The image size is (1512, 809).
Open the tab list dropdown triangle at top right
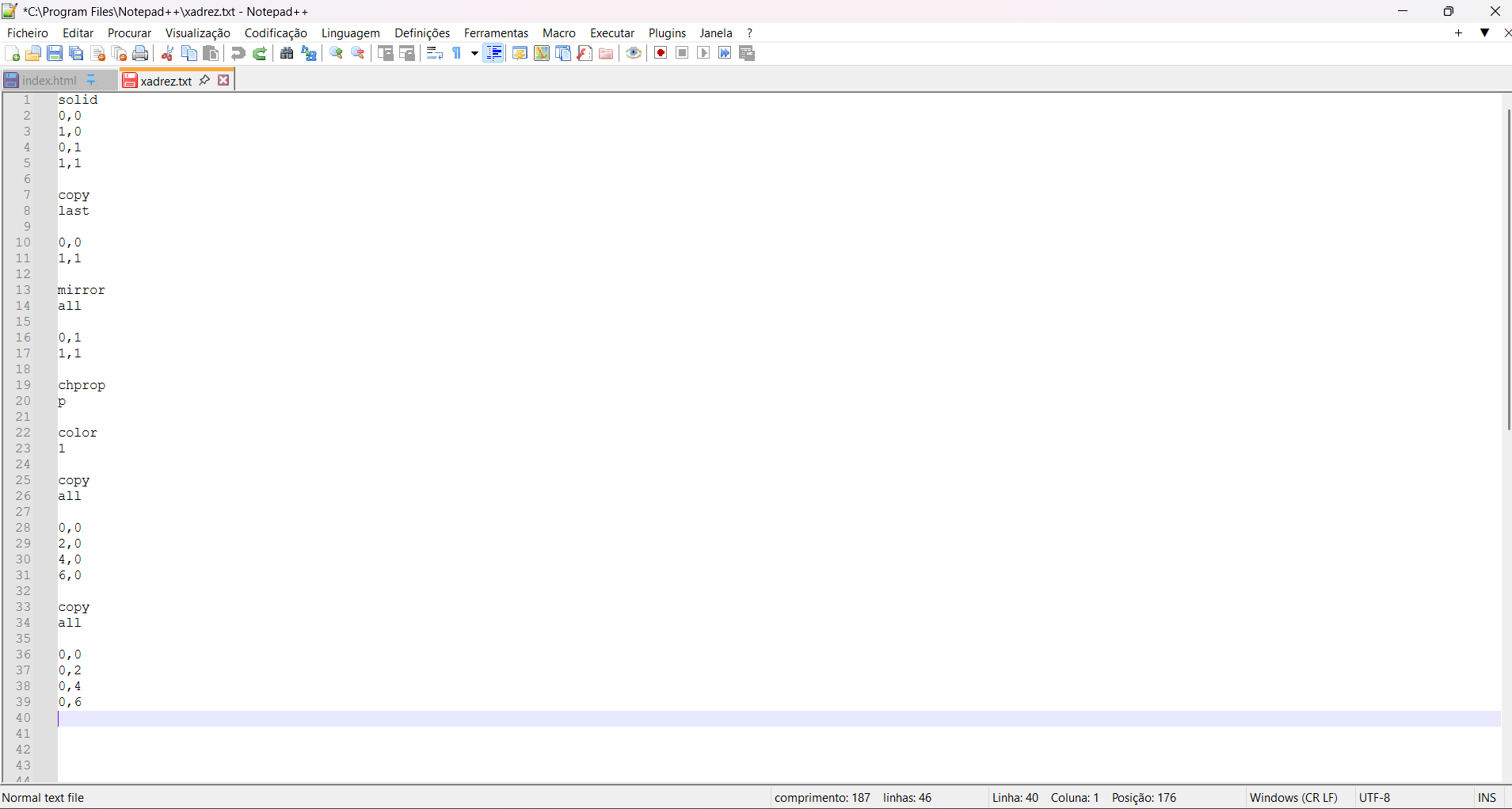(1484, 32)
